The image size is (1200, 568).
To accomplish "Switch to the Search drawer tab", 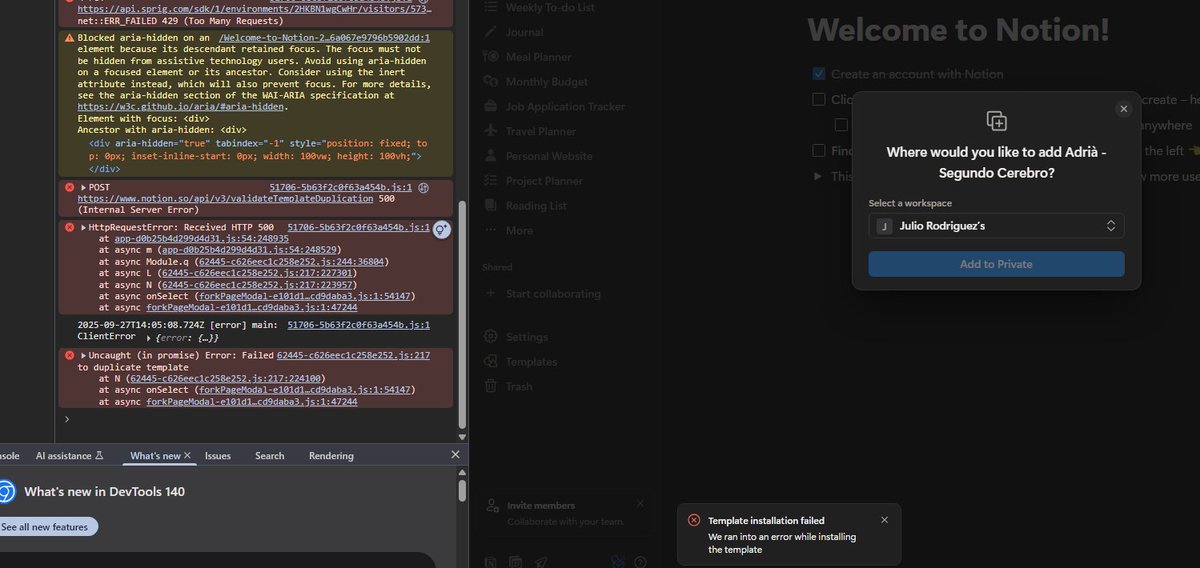I will (269, 456).
